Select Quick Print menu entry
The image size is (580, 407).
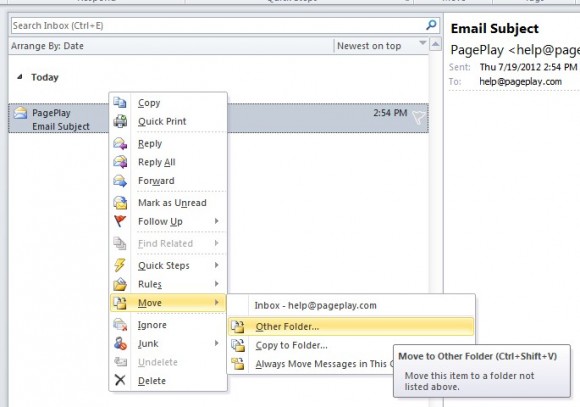coord(168,121)
